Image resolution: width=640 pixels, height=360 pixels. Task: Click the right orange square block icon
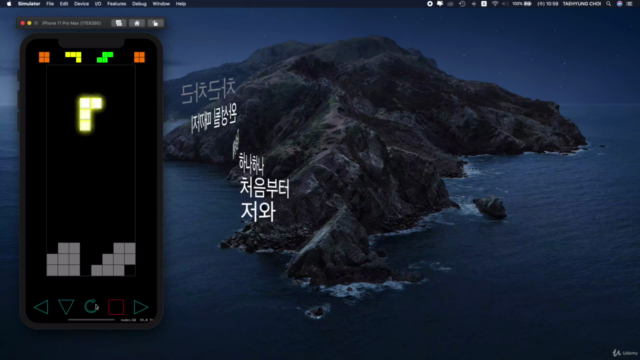pos(139,57)
